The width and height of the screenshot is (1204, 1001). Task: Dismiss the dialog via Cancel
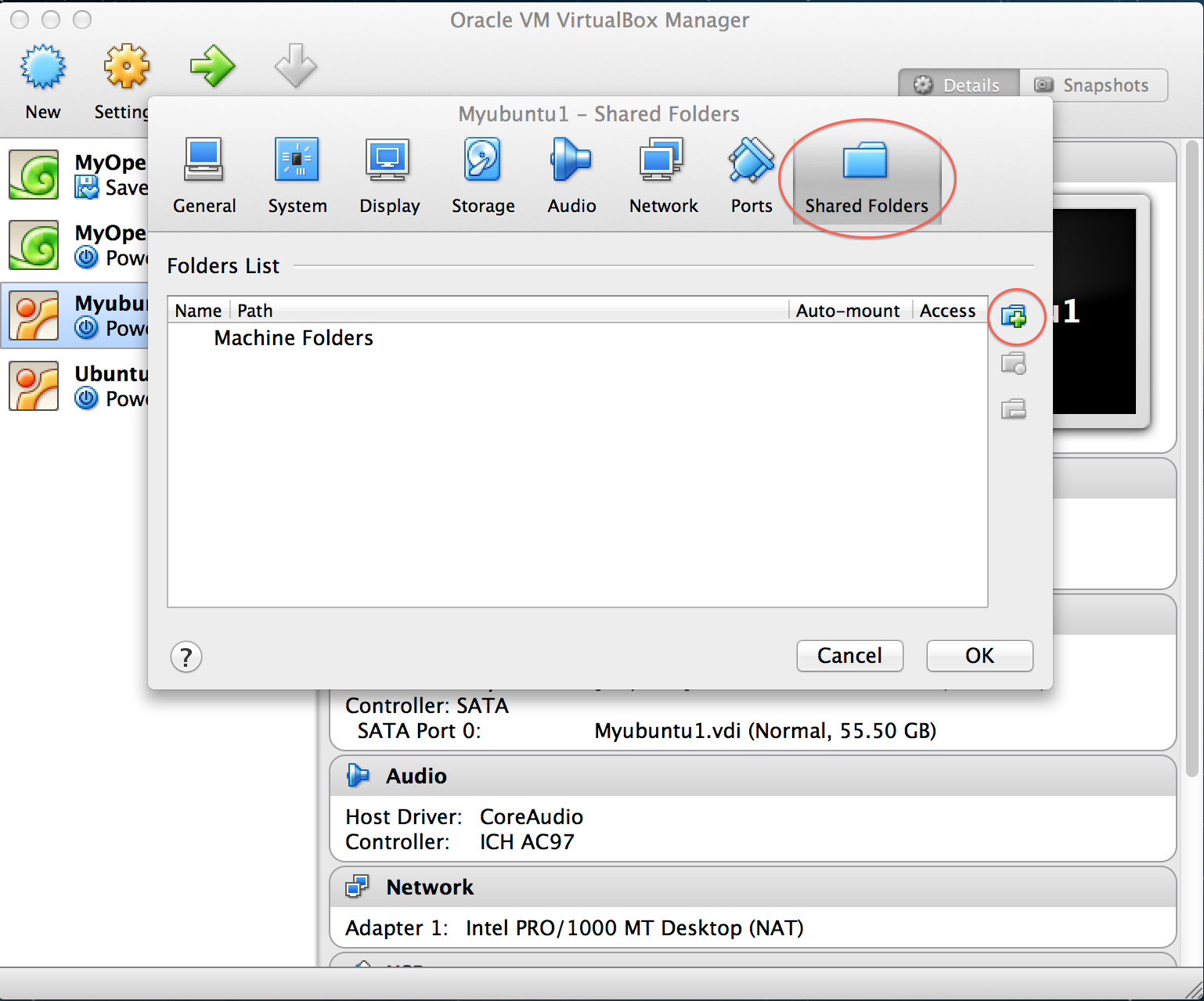point(849,656)
